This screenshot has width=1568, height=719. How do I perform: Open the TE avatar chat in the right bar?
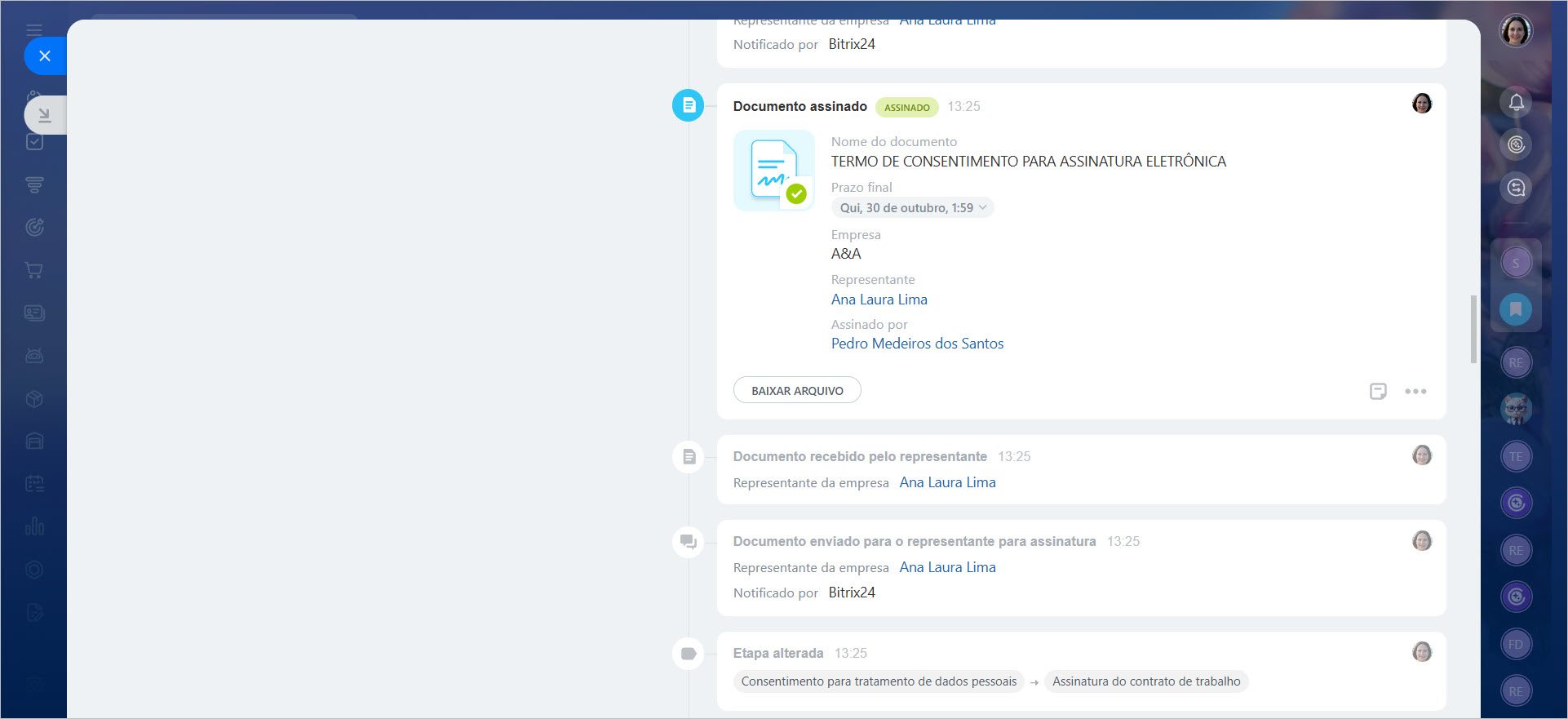pyautogui.click(x=1516, y=456)
